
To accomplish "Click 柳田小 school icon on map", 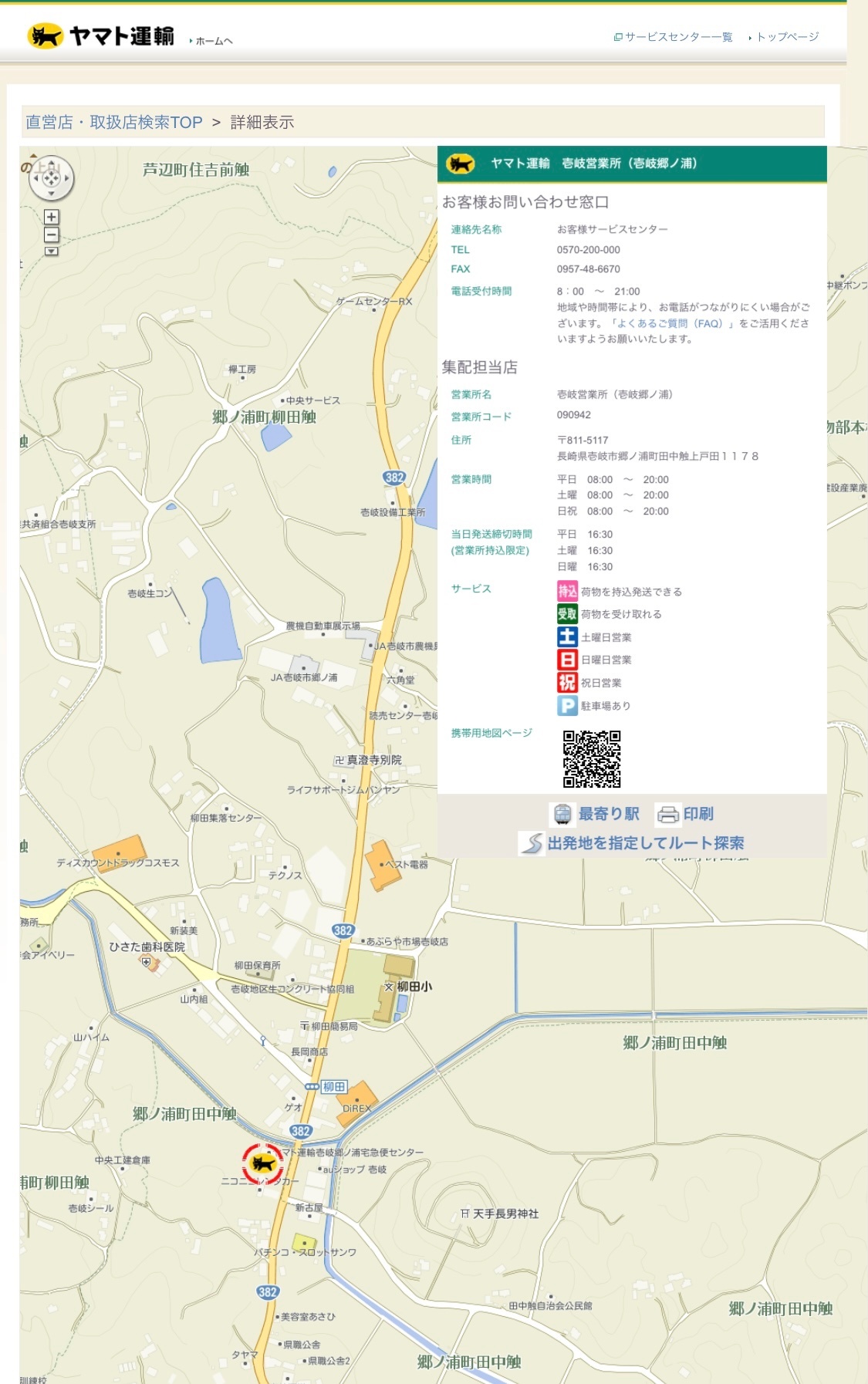I will [389, 987].
